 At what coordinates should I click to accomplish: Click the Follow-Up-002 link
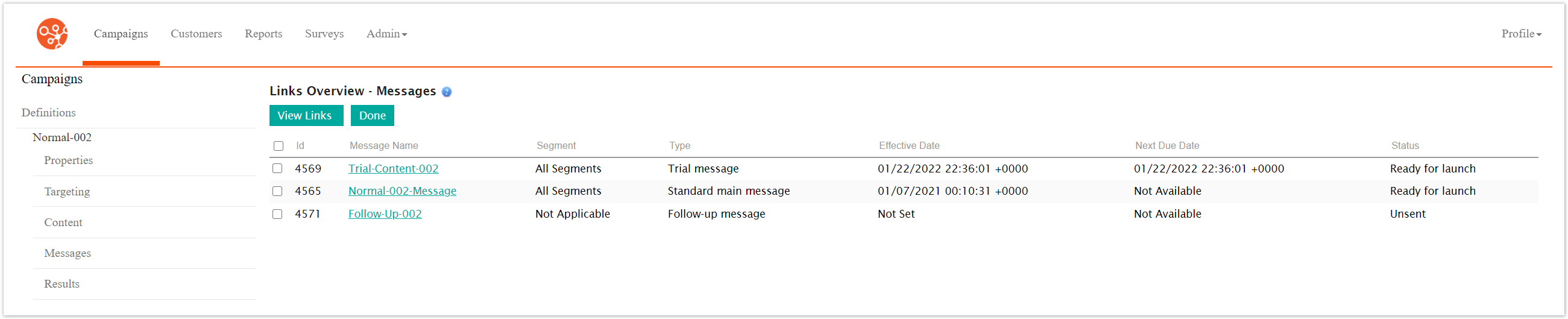[x=385, y=214]
